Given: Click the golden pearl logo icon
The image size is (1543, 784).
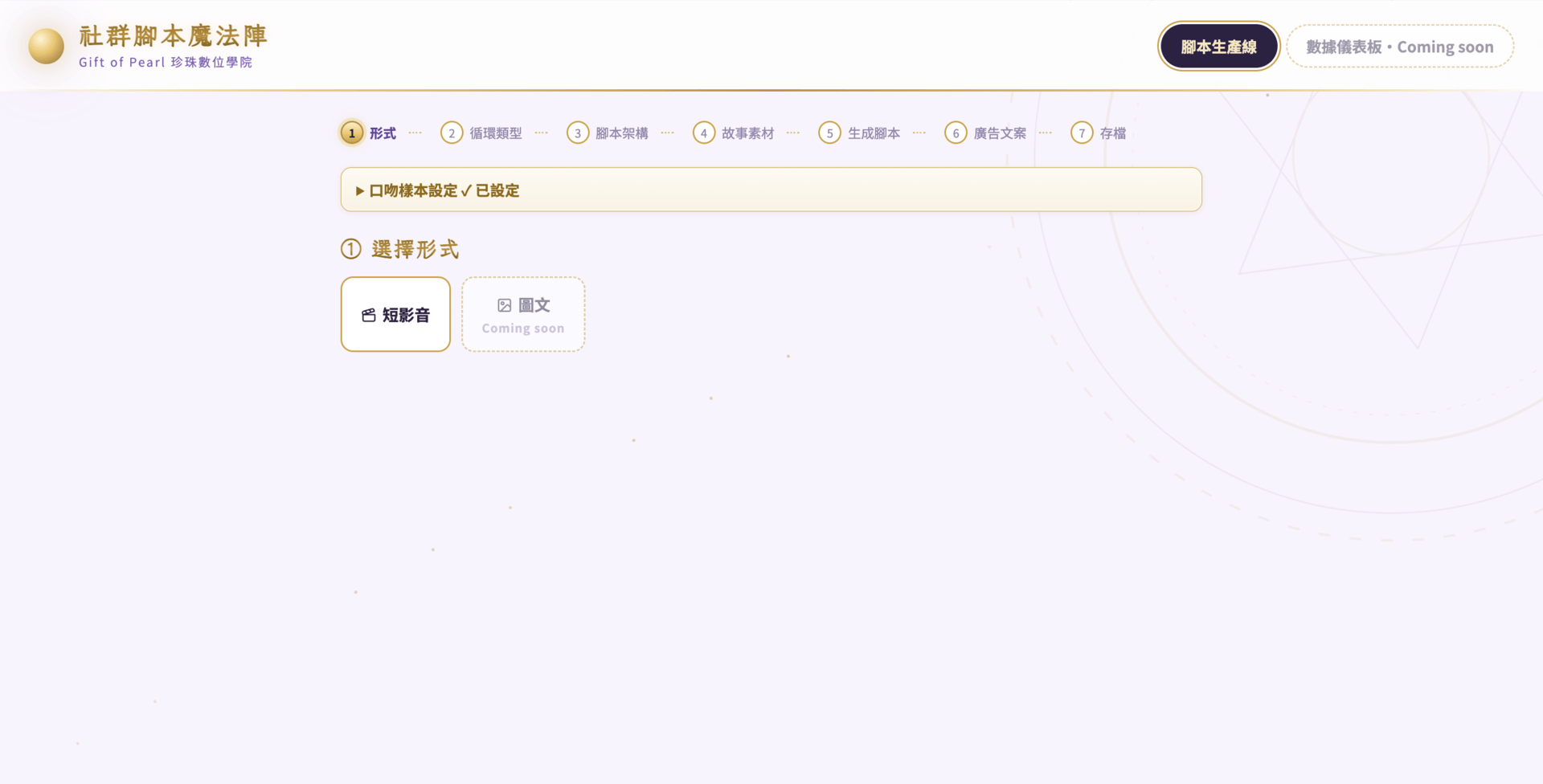Looking at the screenshot, I should pyautogui.click(x=46, y=46).
